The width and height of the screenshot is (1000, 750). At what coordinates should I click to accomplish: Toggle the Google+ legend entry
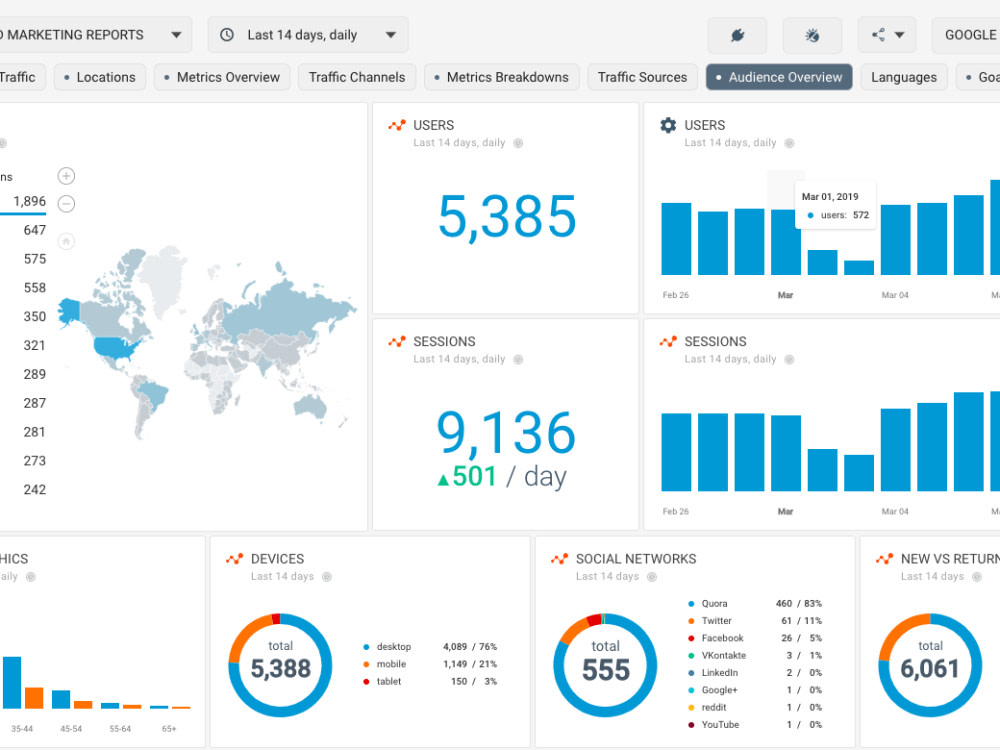coord(755,690)
